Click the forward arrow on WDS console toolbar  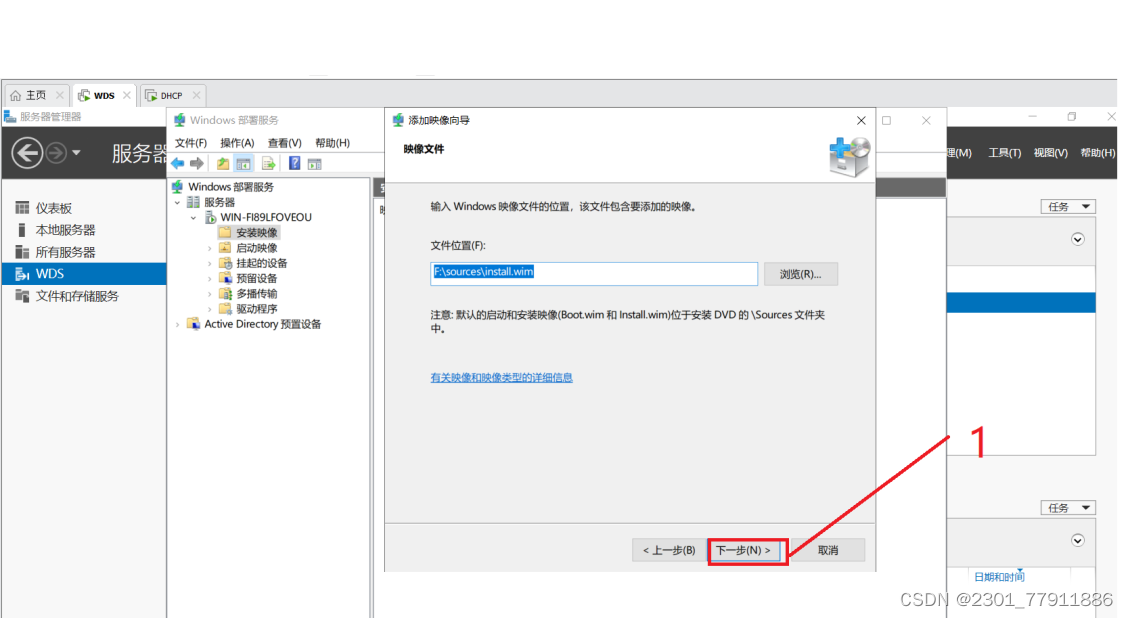tap(195, 163)
